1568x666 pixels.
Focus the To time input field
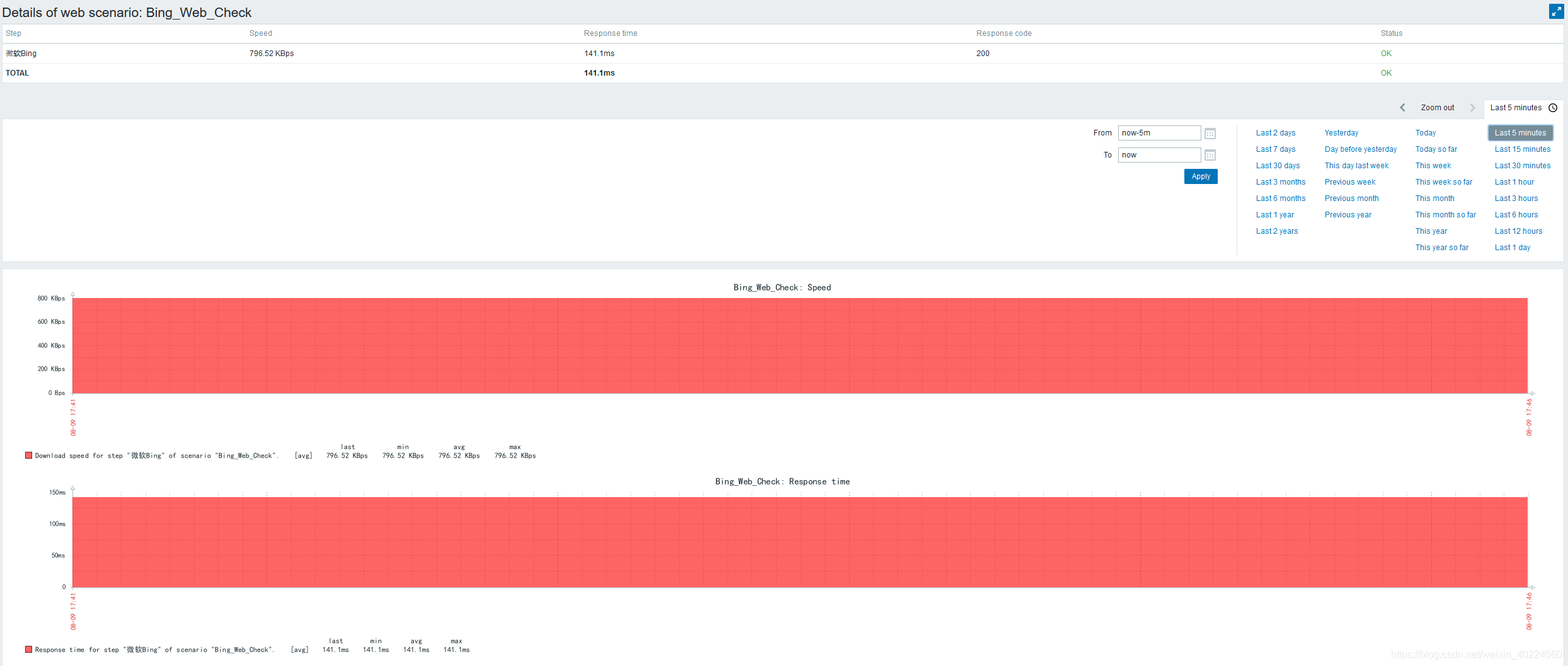[x=1159, y=155]
